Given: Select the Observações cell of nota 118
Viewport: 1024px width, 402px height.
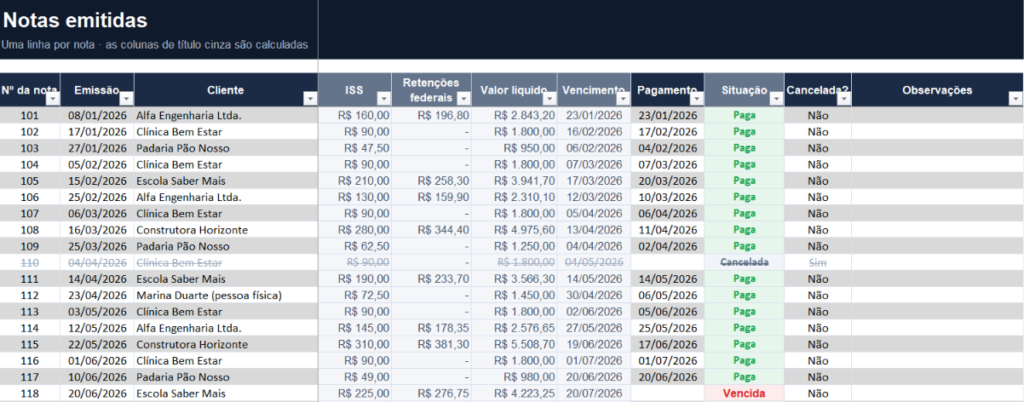Looking at the screenshot, I should tap(937, 394).
